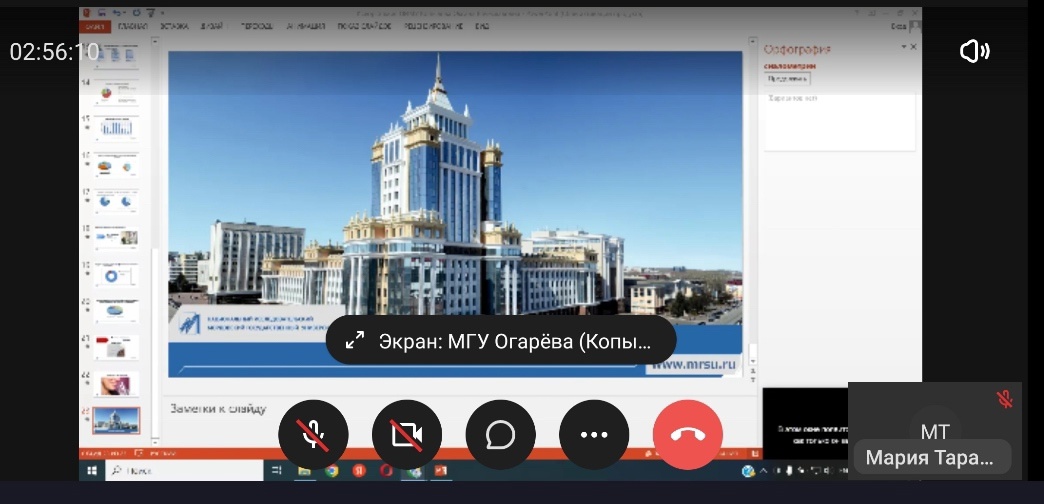Select the last slide thumbnail with the building
Image resolution: width=1044 pixels, height=504 pixels.
point(116,421)
